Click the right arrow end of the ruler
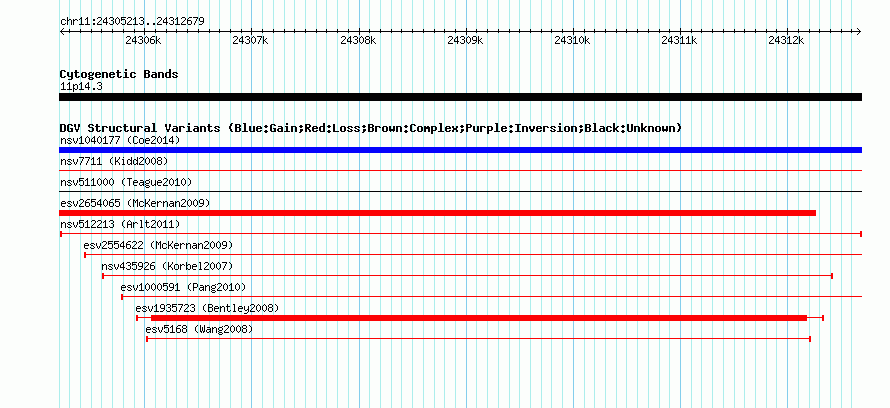This screenshot has width=890, height=408. 859,31
